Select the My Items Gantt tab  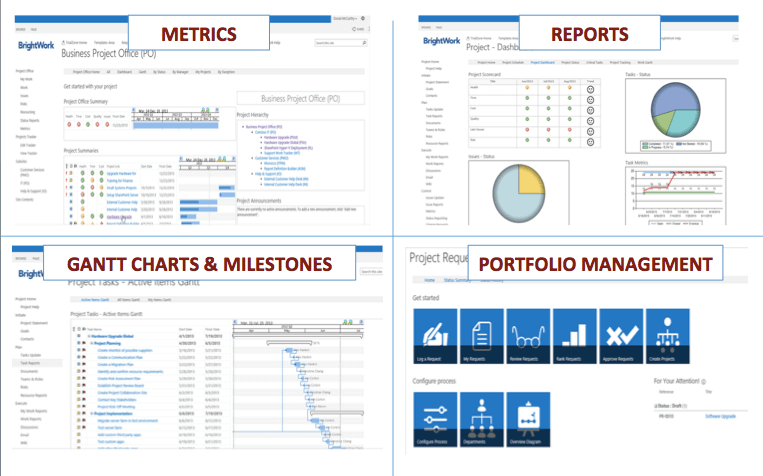pyautogui.click(x=159, y=300)
